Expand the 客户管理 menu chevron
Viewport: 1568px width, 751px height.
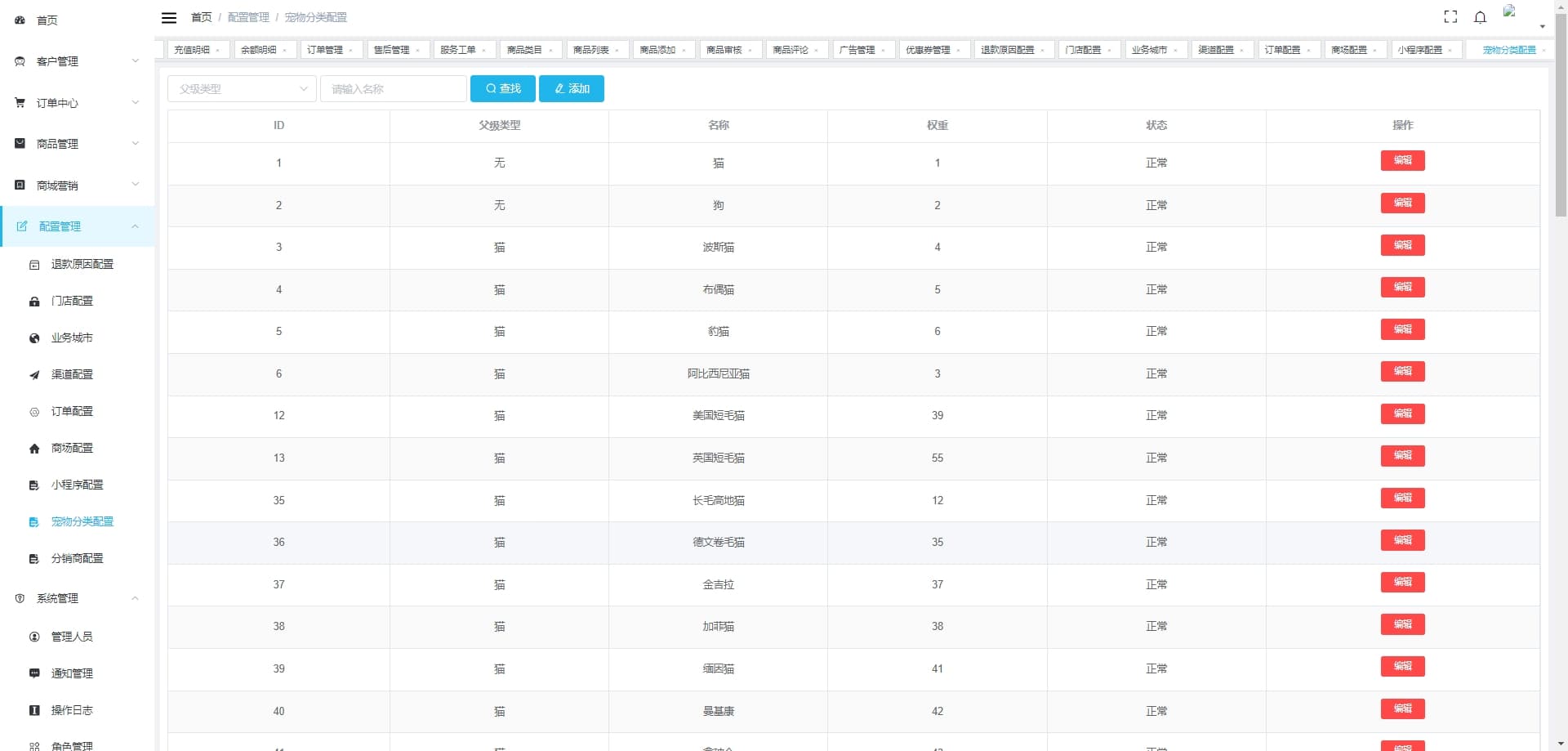pos(136,60)
